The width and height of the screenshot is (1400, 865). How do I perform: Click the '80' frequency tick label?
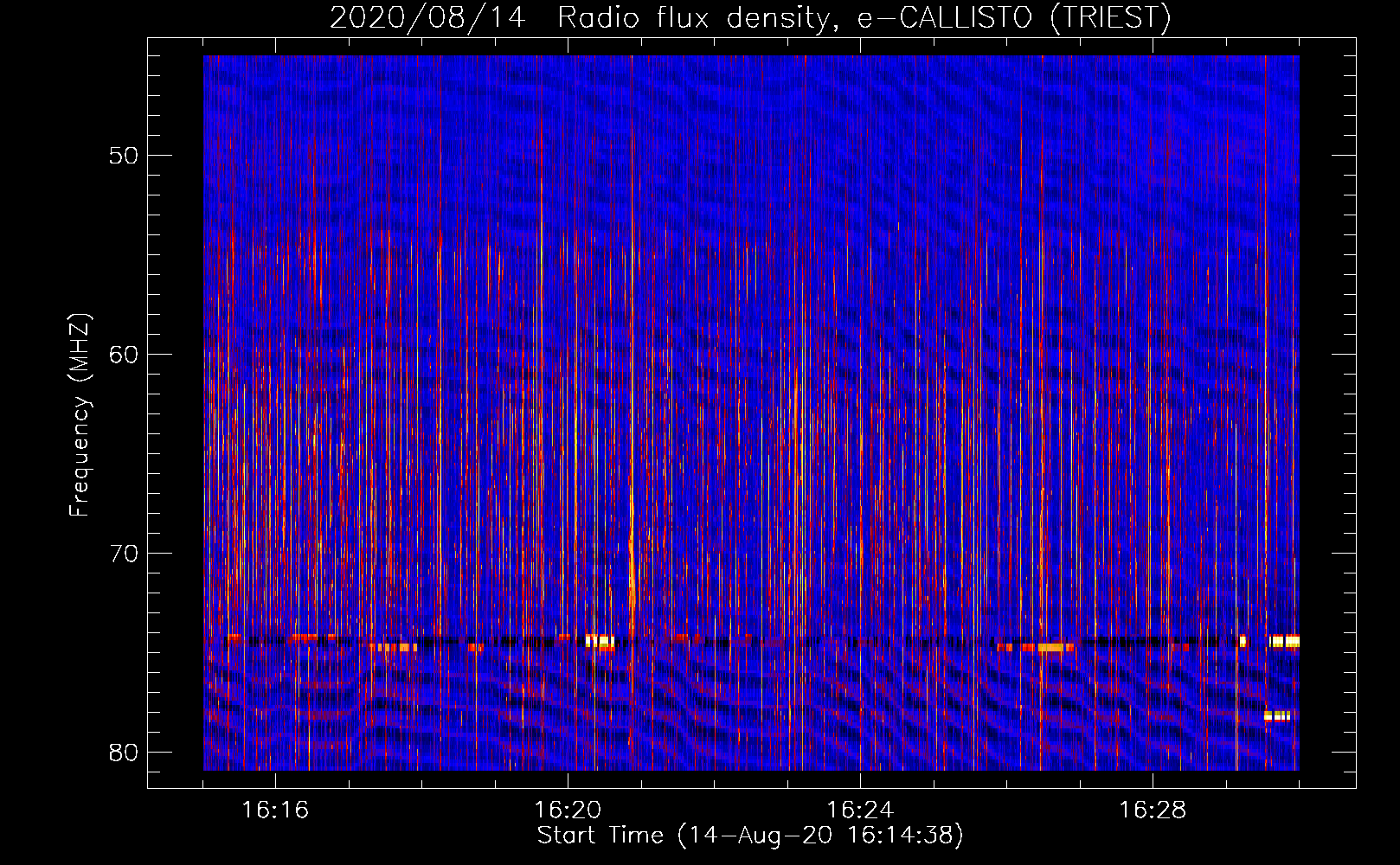tap(125, 753)
